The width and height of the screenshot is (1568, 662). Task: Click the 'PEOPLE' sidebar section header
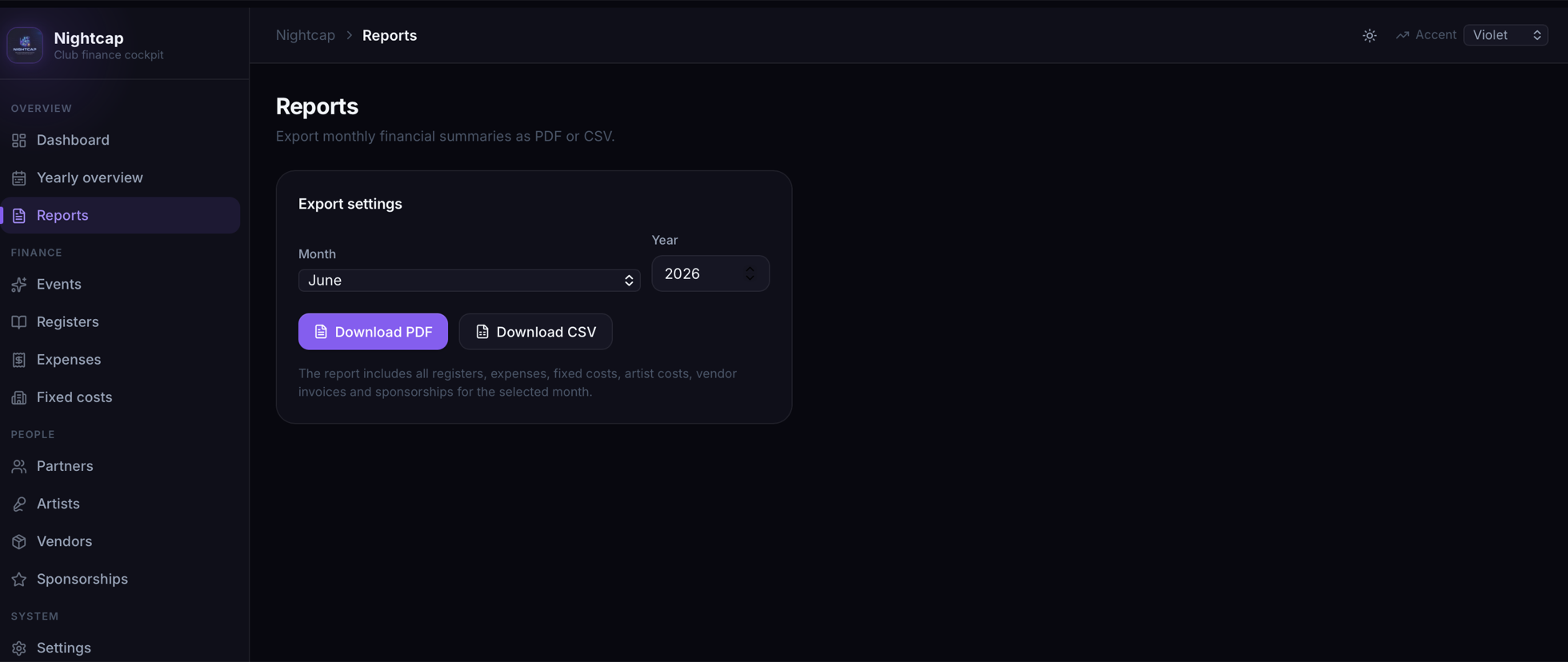click(x=33, y=434)
